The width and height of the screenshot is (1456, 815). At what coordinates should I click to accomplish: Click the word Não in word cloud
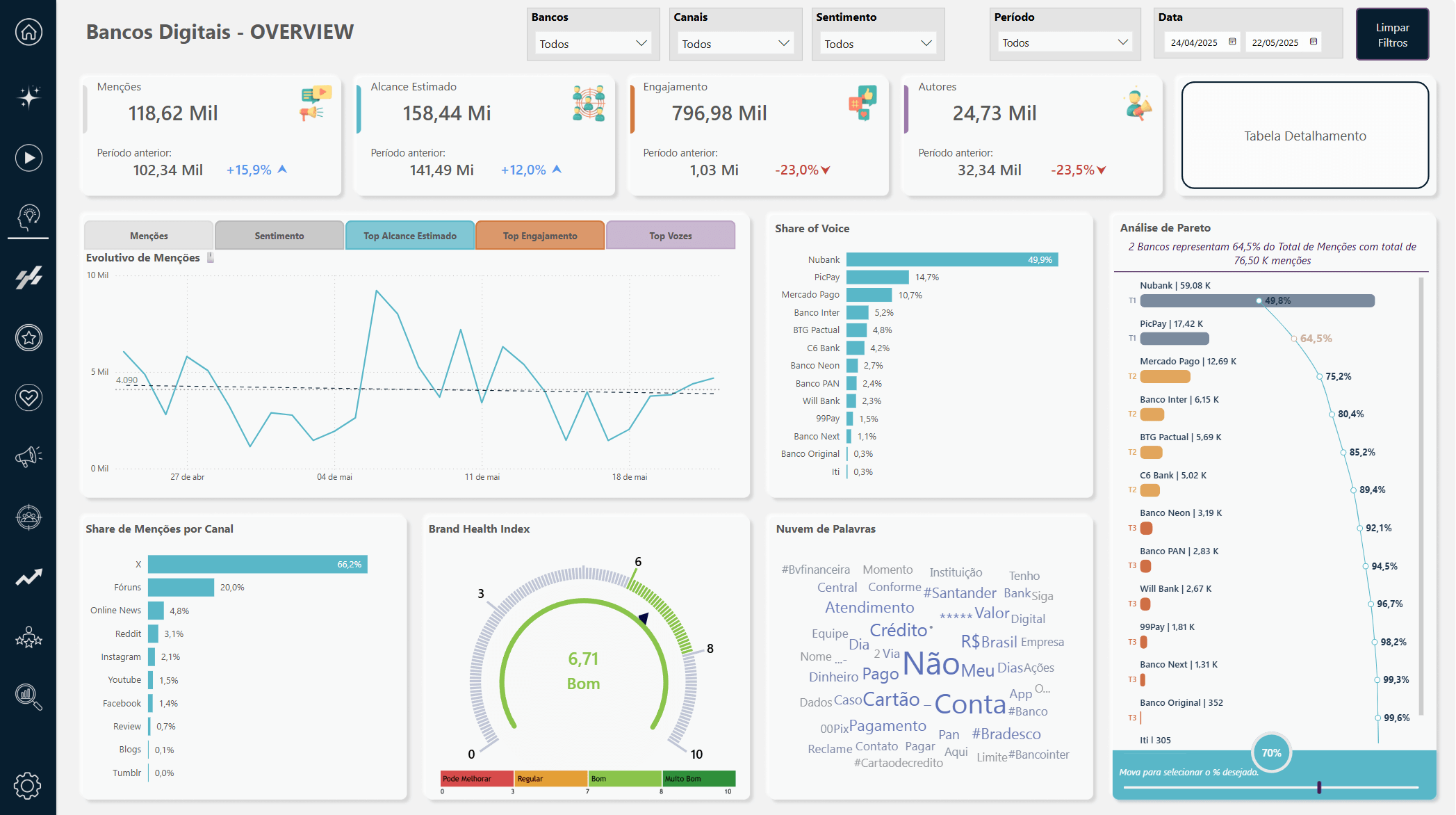[x=931, y=663]
